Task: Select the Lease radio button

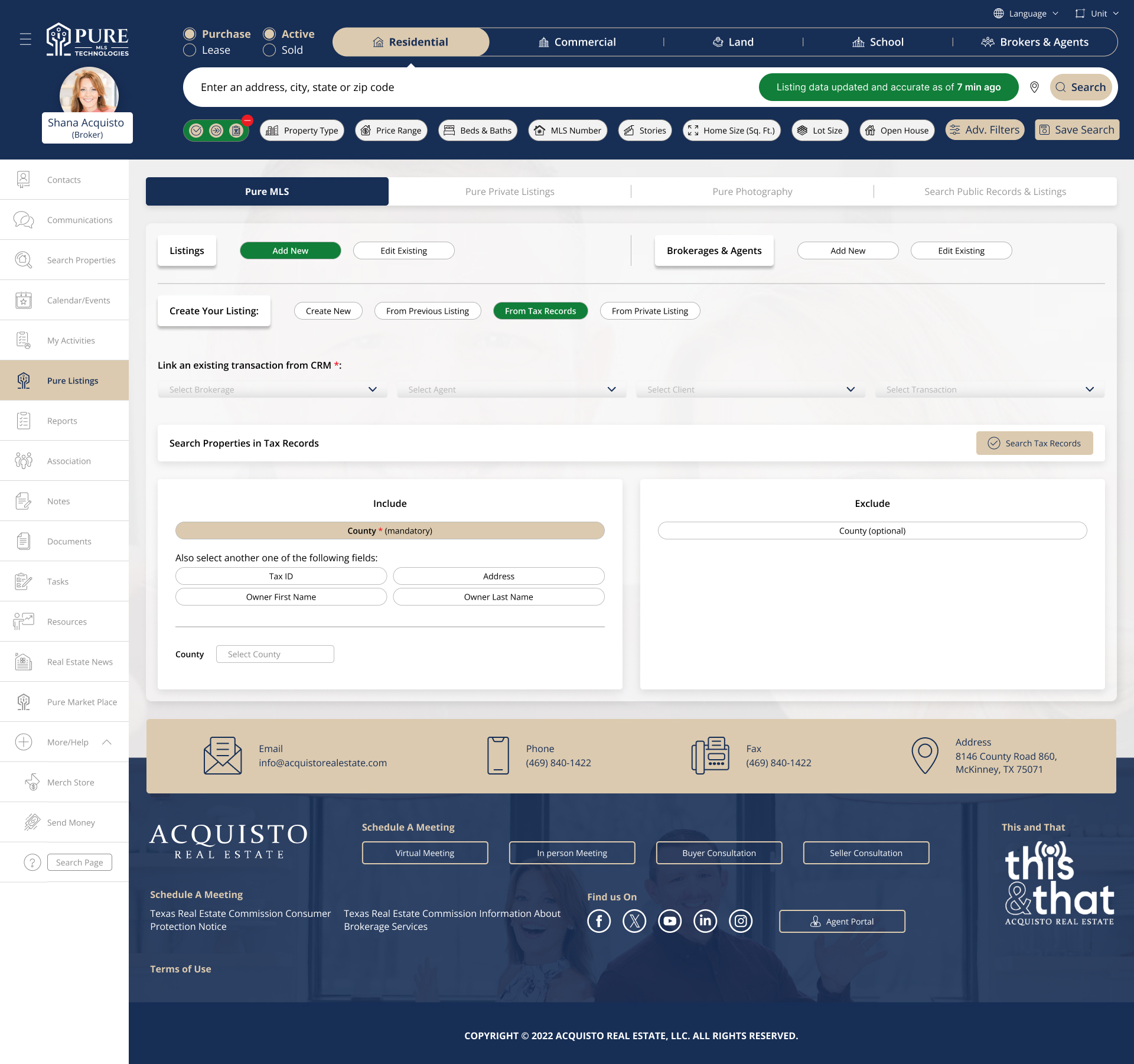Action: 190,50
